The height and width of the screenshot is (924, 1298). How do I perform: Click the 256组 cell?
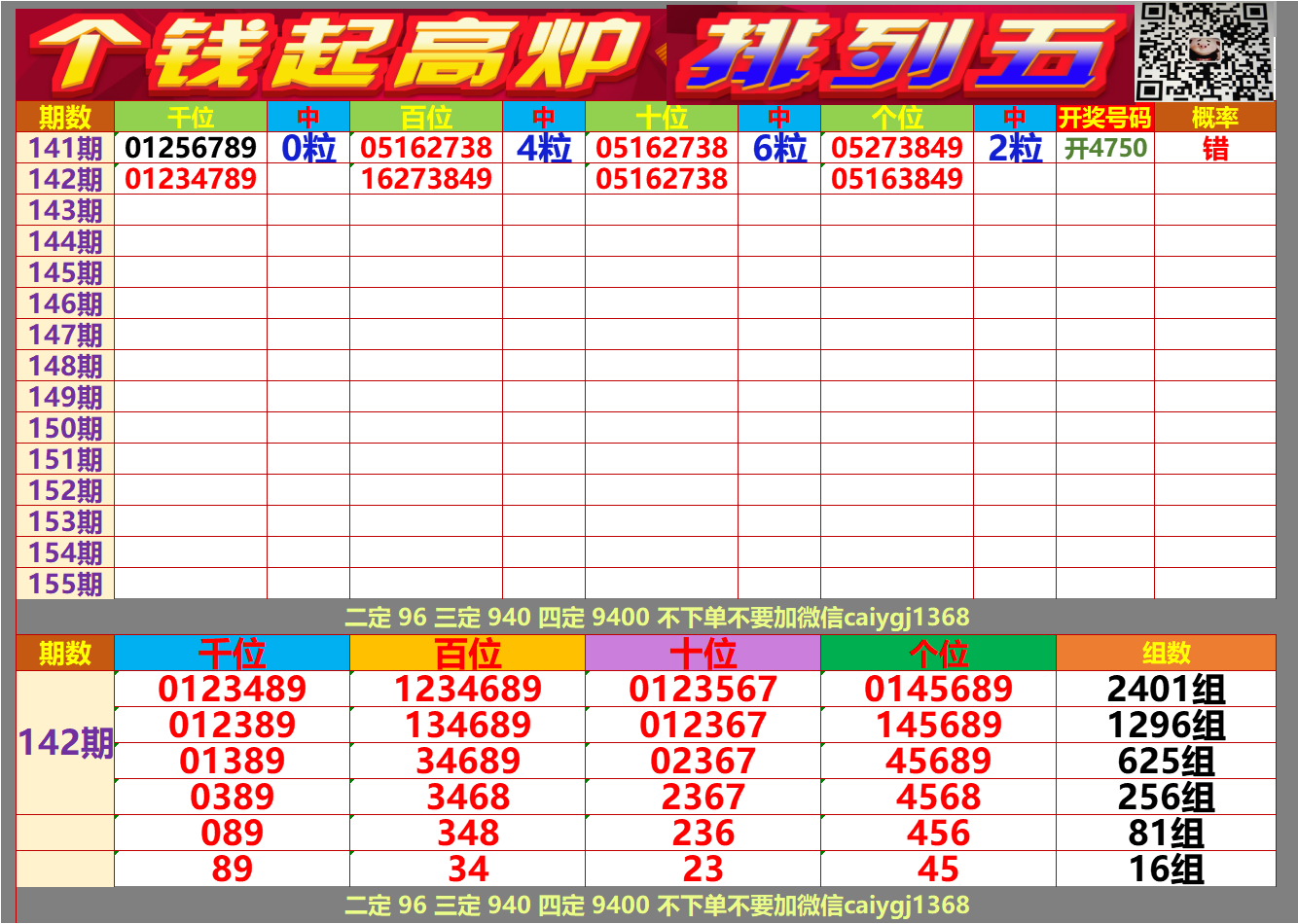(x=1166, y=798)
